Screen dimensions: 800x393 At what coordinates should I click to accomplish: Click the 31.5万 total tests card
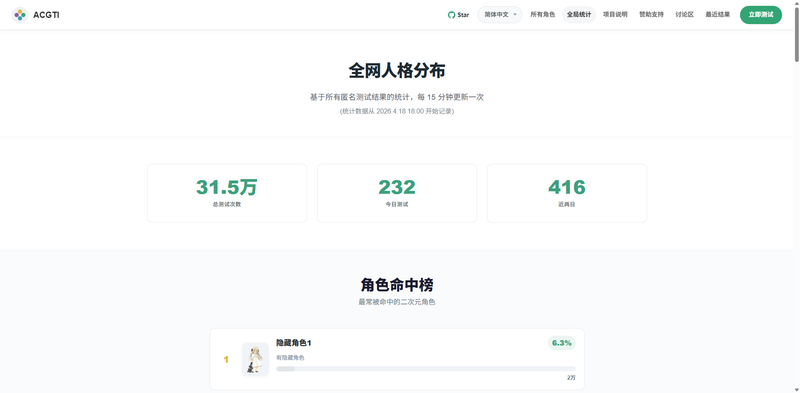point(227,193)
